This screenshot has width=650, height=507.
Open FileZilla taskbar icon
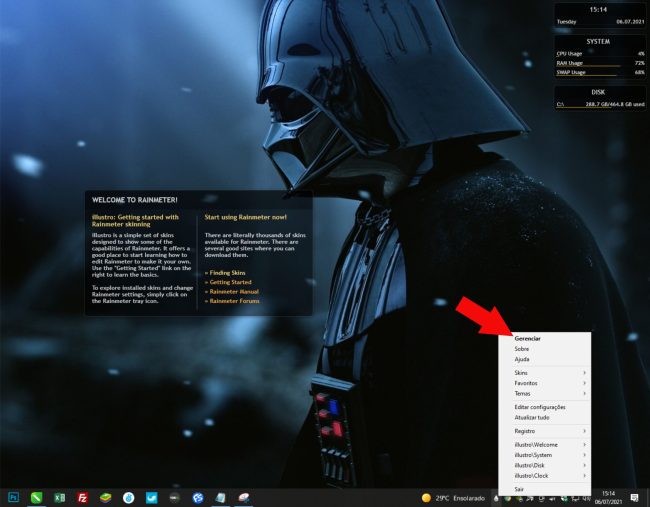[82, 497]
